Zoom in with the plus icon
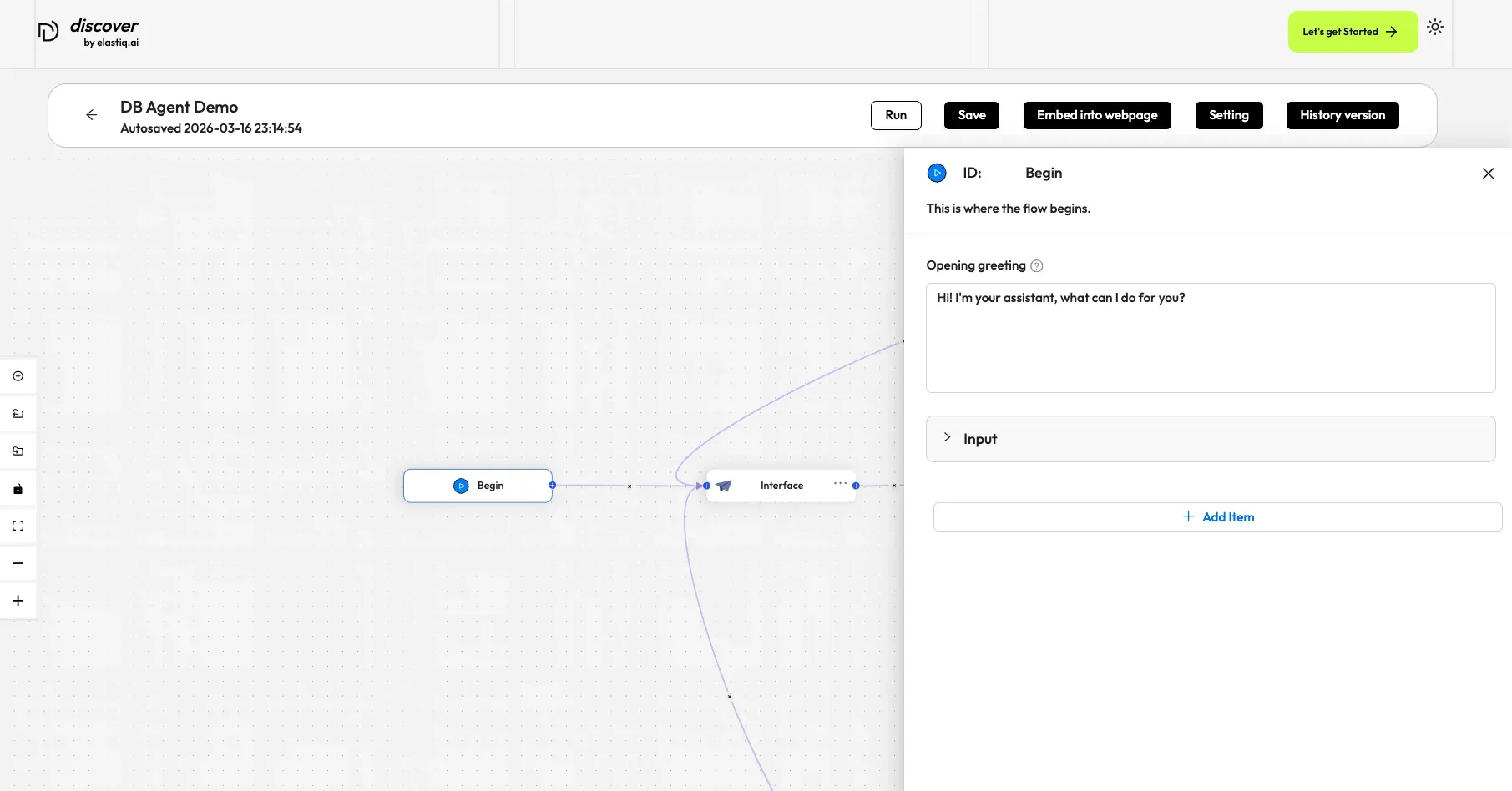The image size is (1512, 791). click(18, 601)
